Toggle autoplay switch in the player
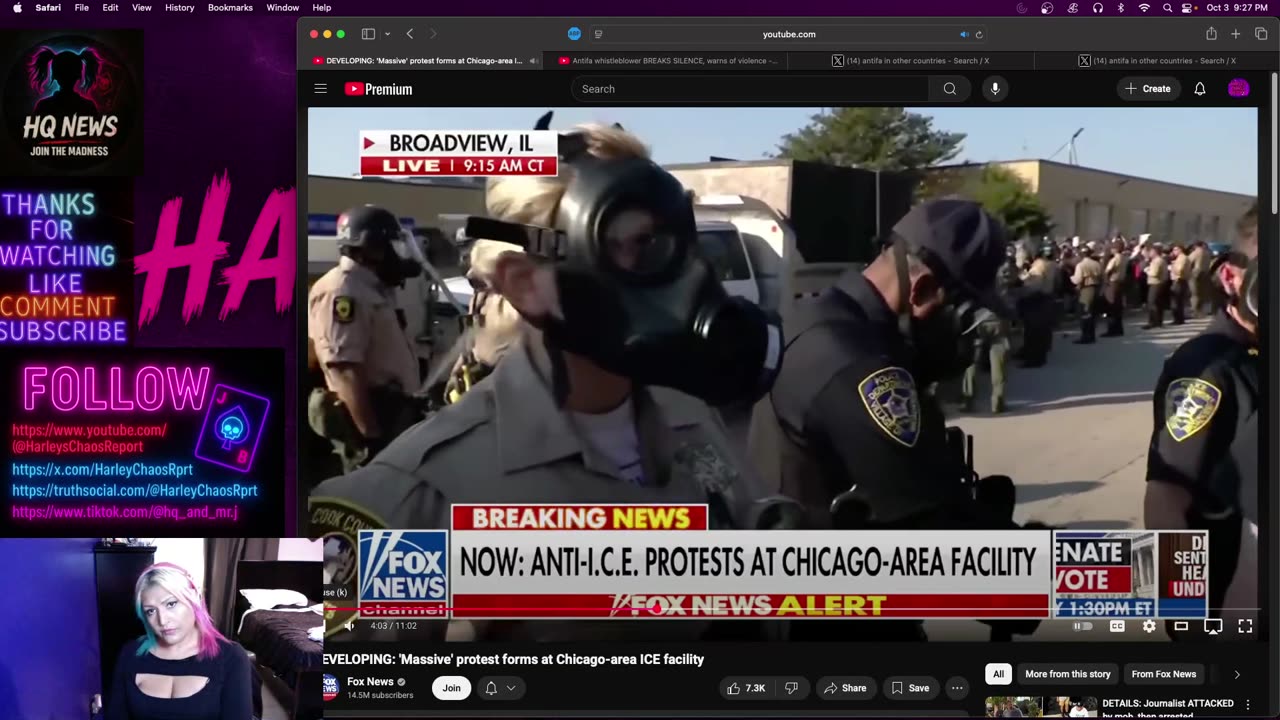1280x720 pixels. 1083,626
